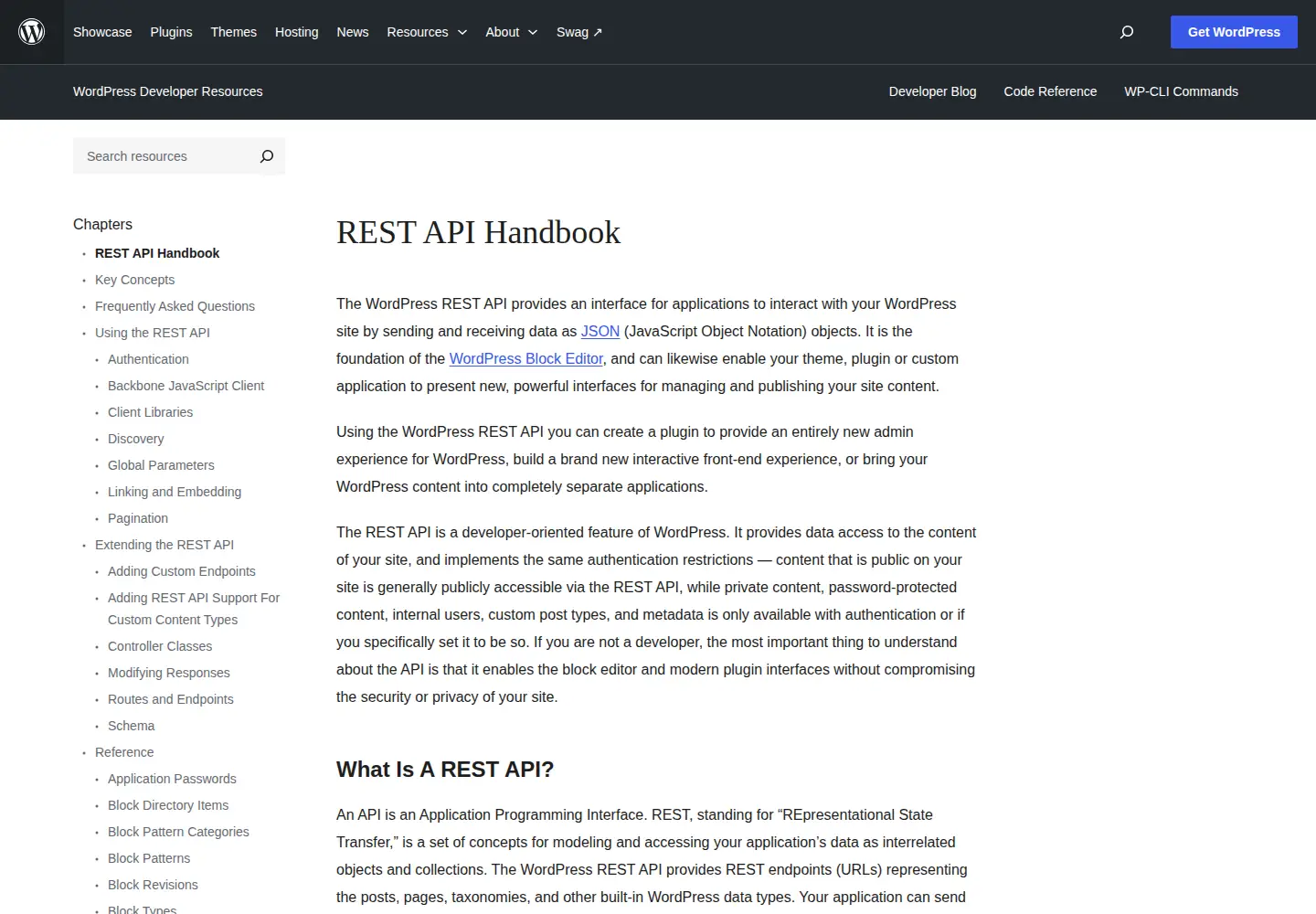Open the Code Reference link
Viewport: 1316px width, 914px height.
coord(1050,91)
